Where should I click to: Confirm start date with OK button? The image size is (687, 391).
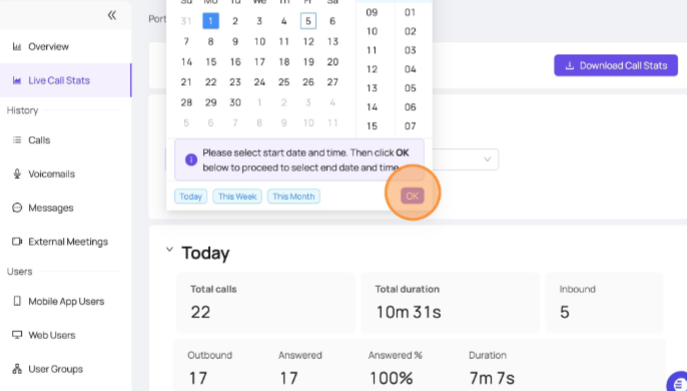click(412, 196)
